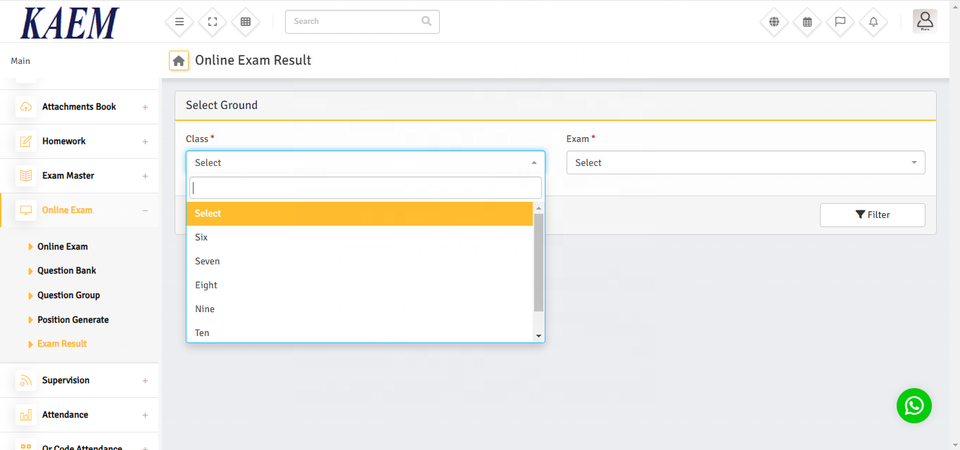The image size is (960, 450).
Task: Click the KAEM logo
Action: pyautogui.click(x=69, y=22)
